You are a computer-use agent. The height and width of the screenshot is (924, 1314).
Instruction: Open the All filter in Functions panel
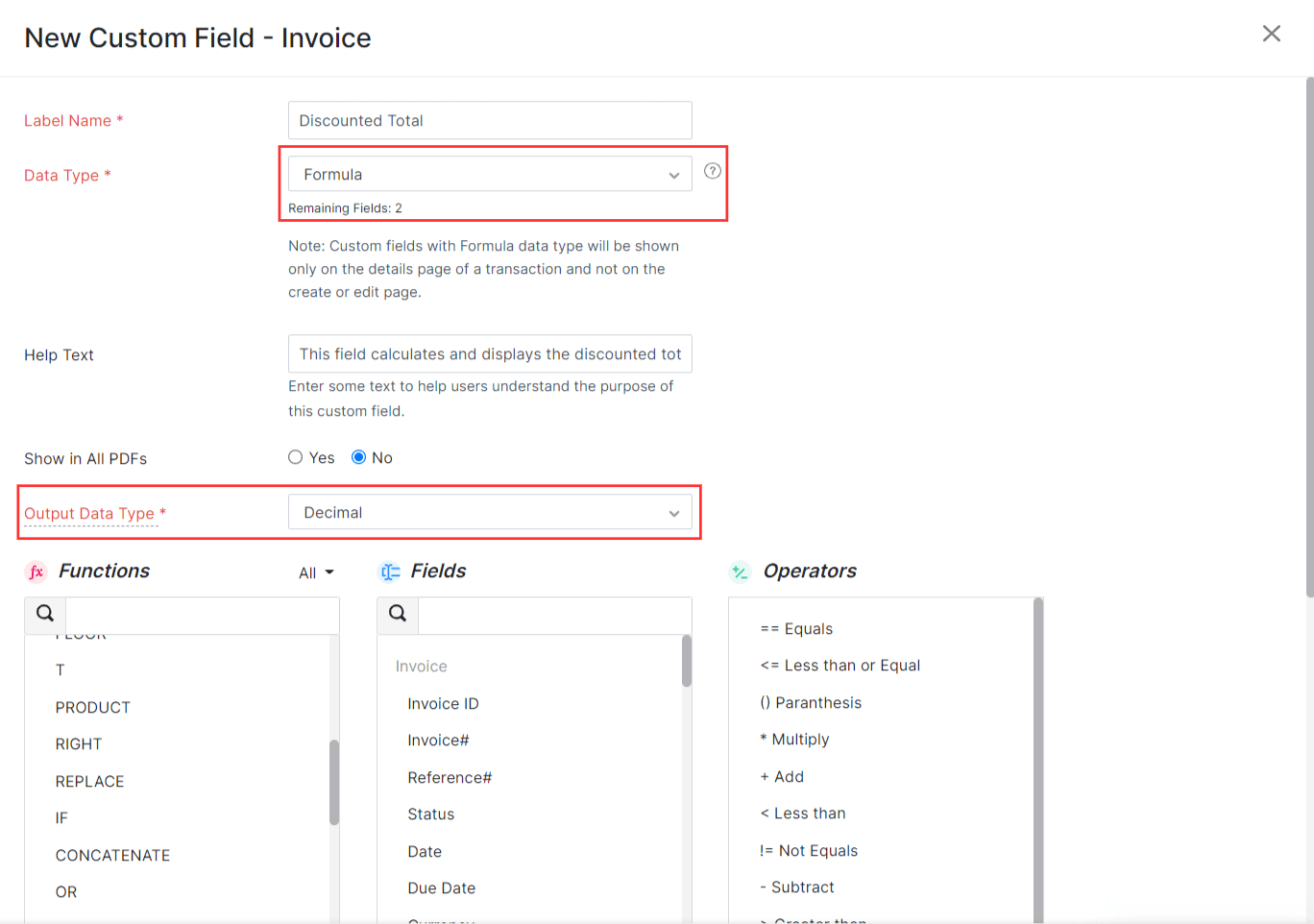(315, 571)
